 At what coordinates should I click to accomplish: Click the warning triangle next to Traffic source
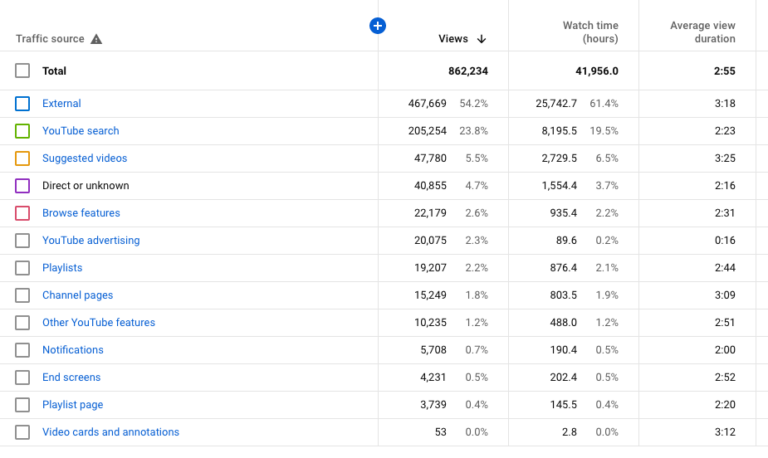click(96, 39)
